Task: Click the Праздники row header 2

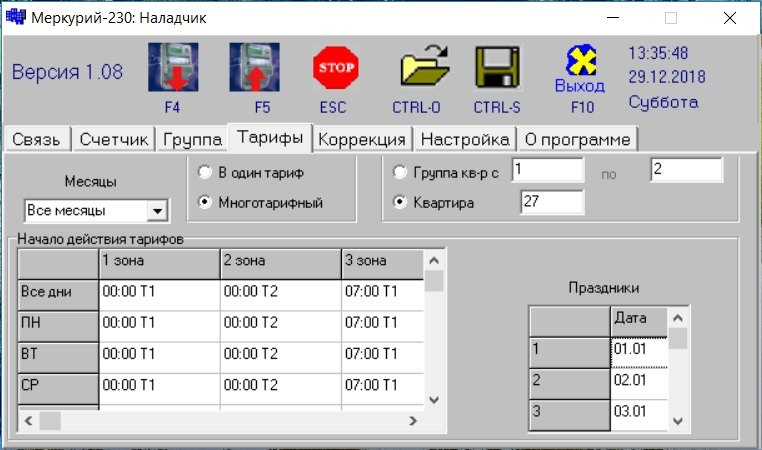Action: (570, 384)
